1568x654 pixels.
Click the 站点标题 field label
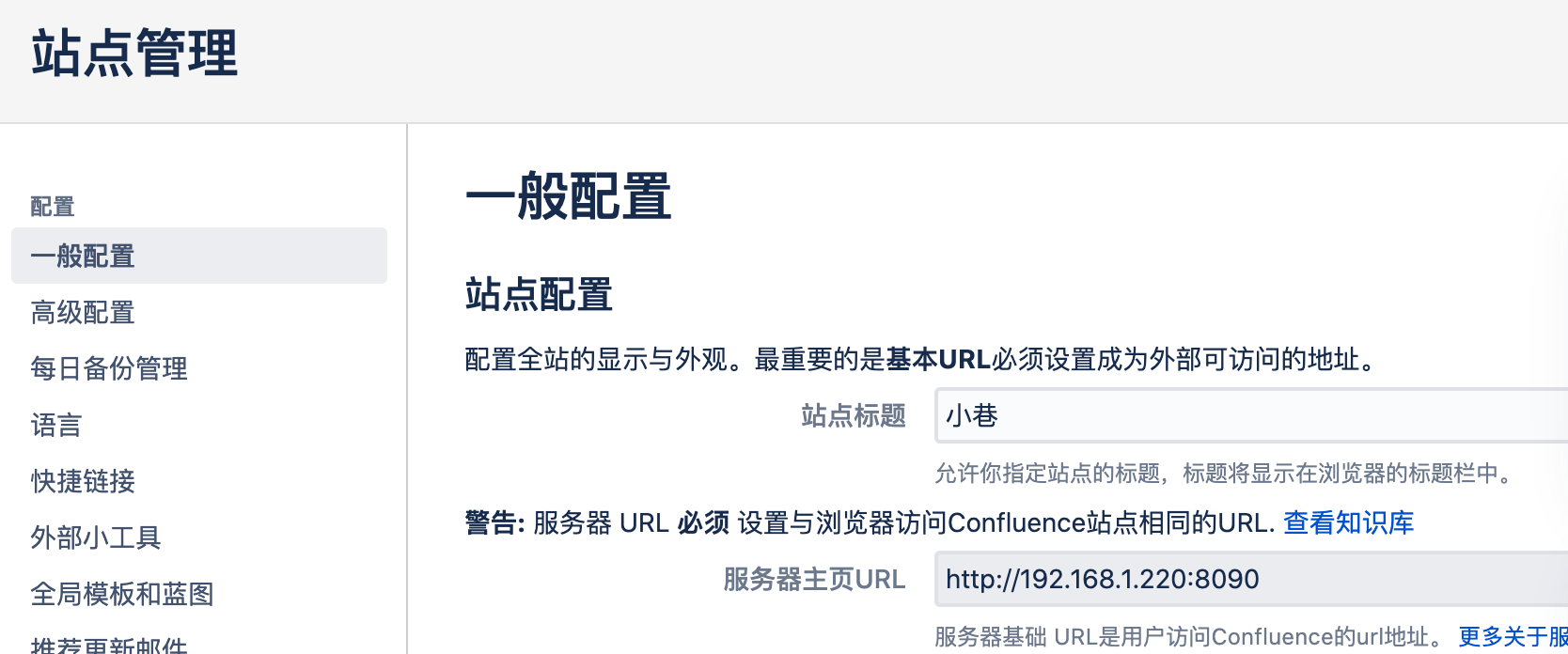(x=853, y=415)
